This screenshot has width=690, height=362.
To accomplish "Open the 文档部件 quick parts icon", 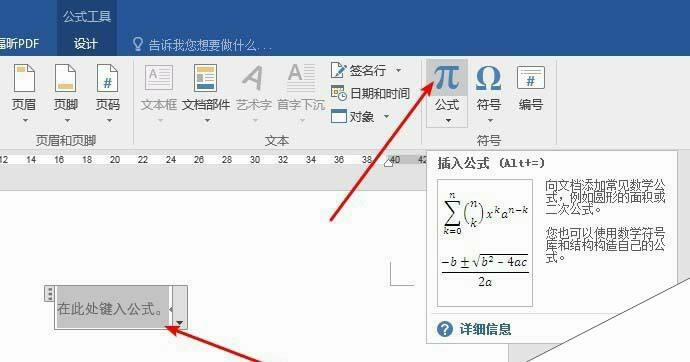I will coord(205,78).
